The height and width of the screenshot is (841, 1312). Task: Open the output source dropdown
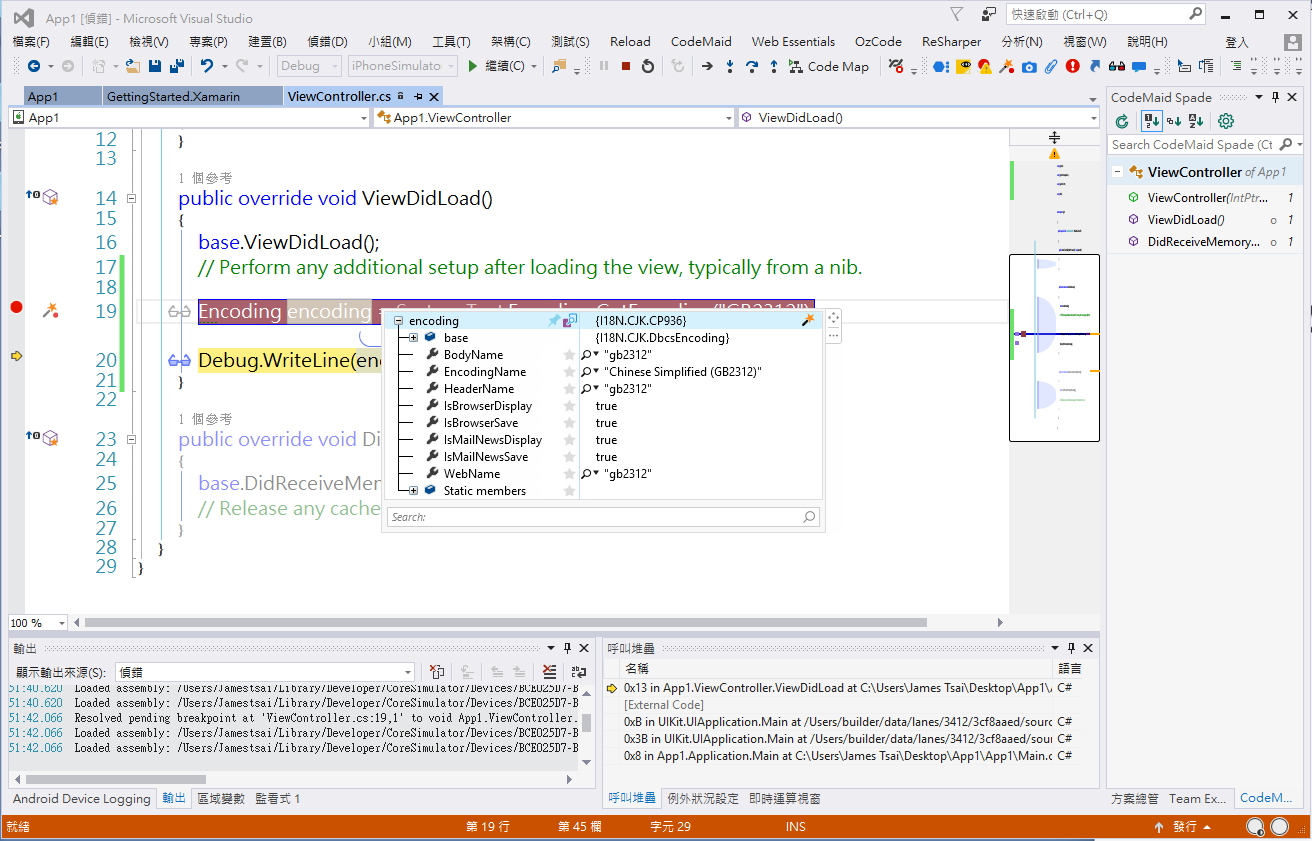(265, 672)
